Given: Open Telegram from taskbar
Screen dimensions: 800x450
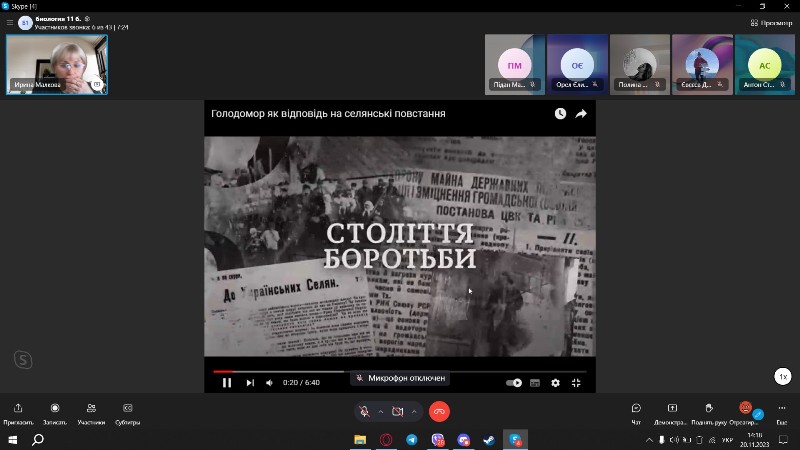Looking at the screenshot, I should [412, 440].
